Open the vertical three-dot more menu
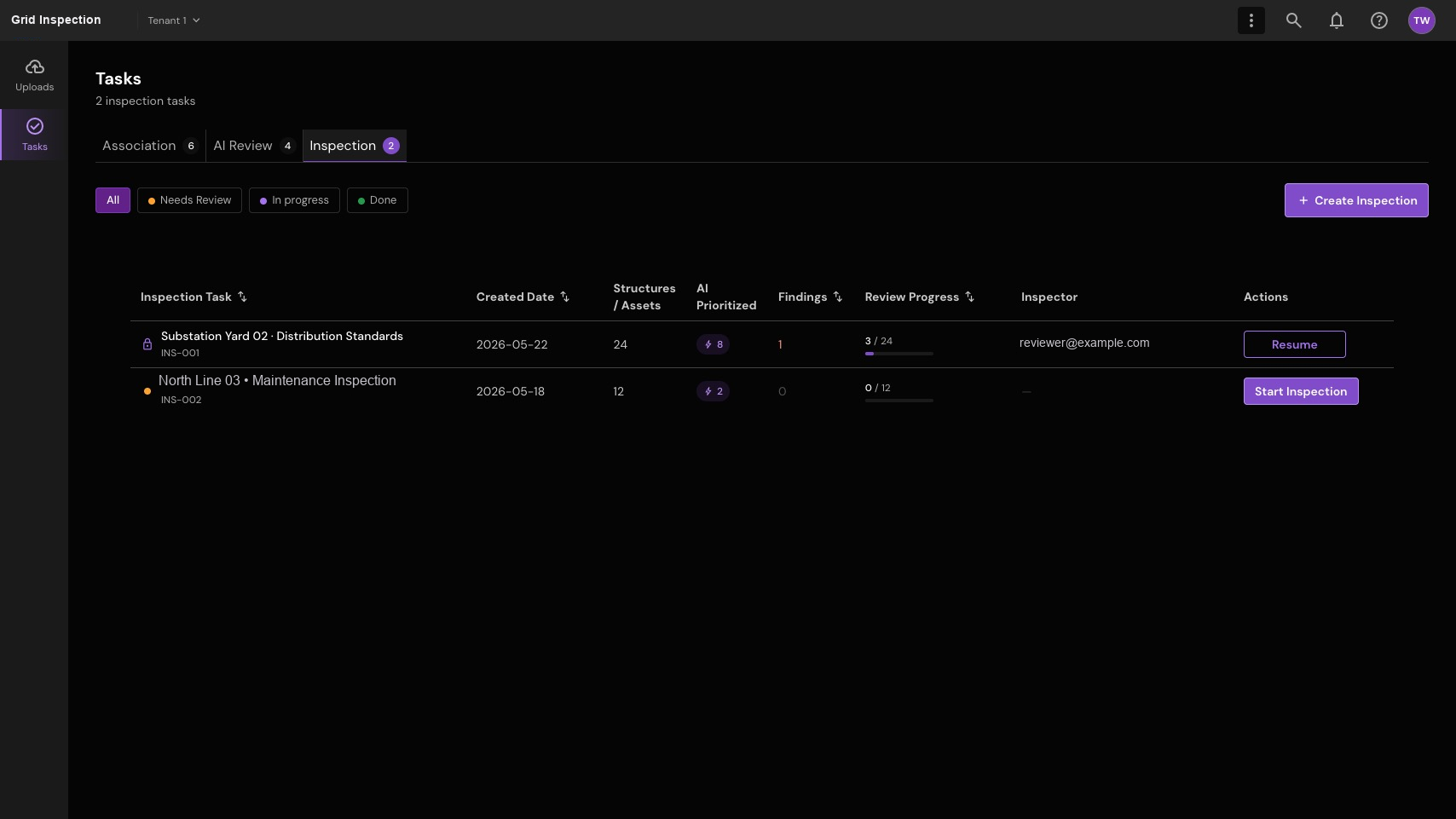Screen dimensions: 1456x819 tap(1251, 20)
